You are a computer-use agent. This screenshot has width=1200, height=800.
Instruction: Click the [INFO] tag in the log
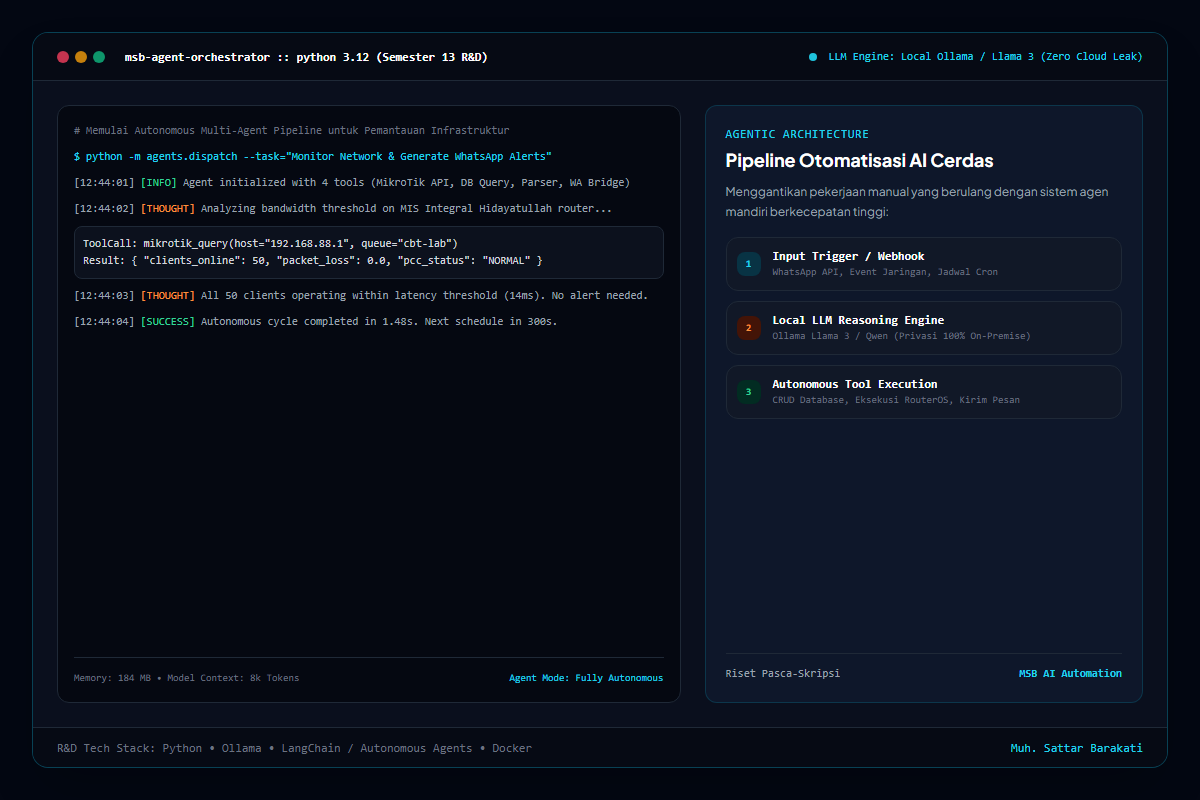(158, 183)
